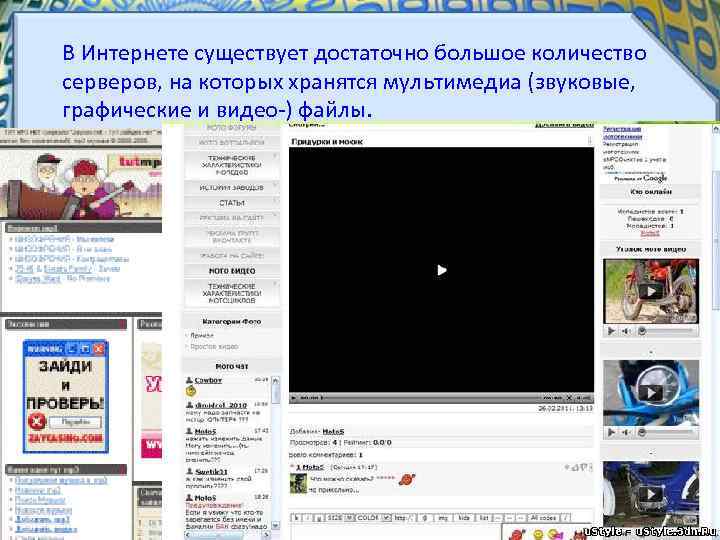Expand arrow on ИСТОРИЯ ЗАВОДОВ item
The image size is (720, 540).
[276, 185]
